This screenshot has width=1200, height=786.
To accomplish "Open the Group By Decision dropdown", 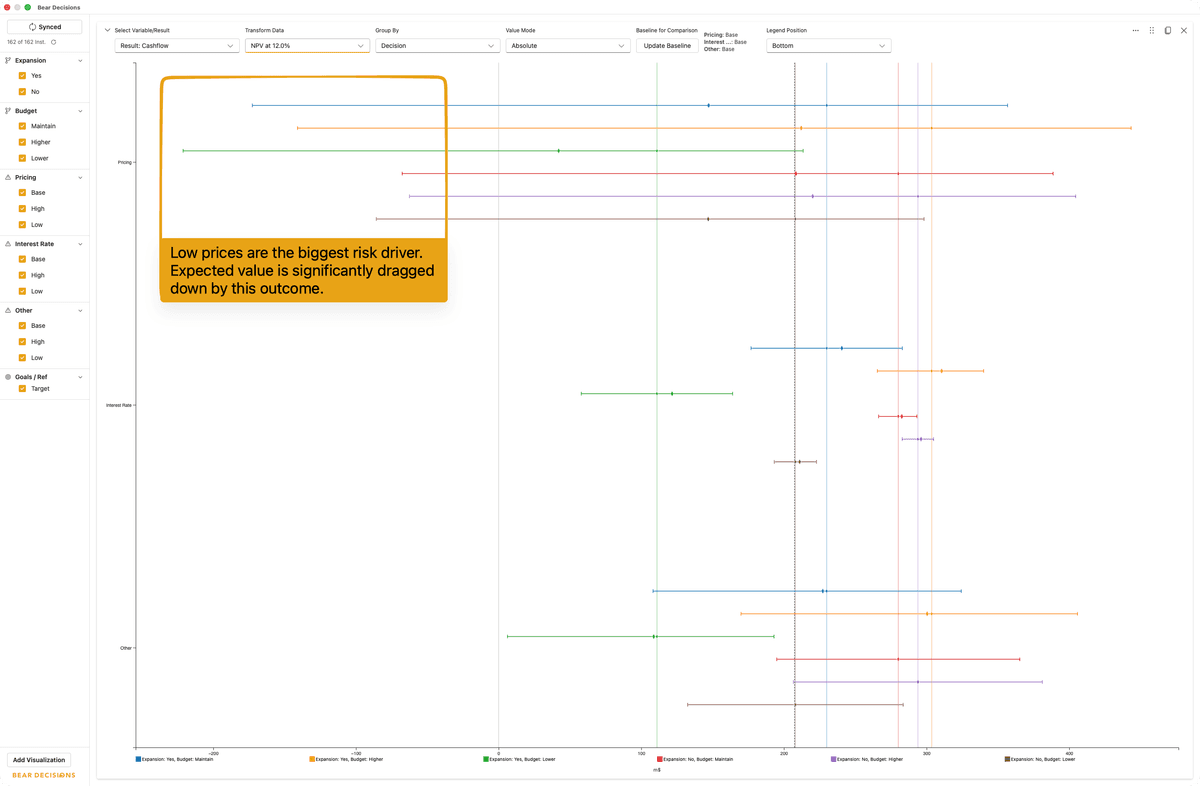I will point(437,46).
